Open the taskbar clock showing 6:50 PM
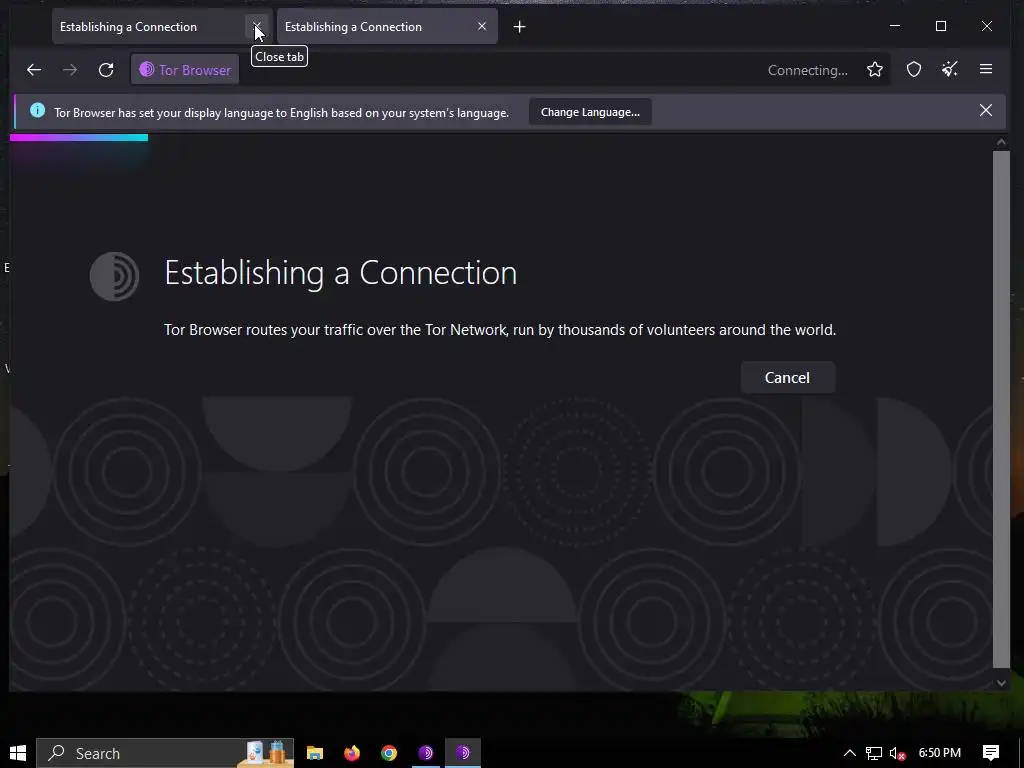This screenshot has width=1024, height=768. (940, 753)
